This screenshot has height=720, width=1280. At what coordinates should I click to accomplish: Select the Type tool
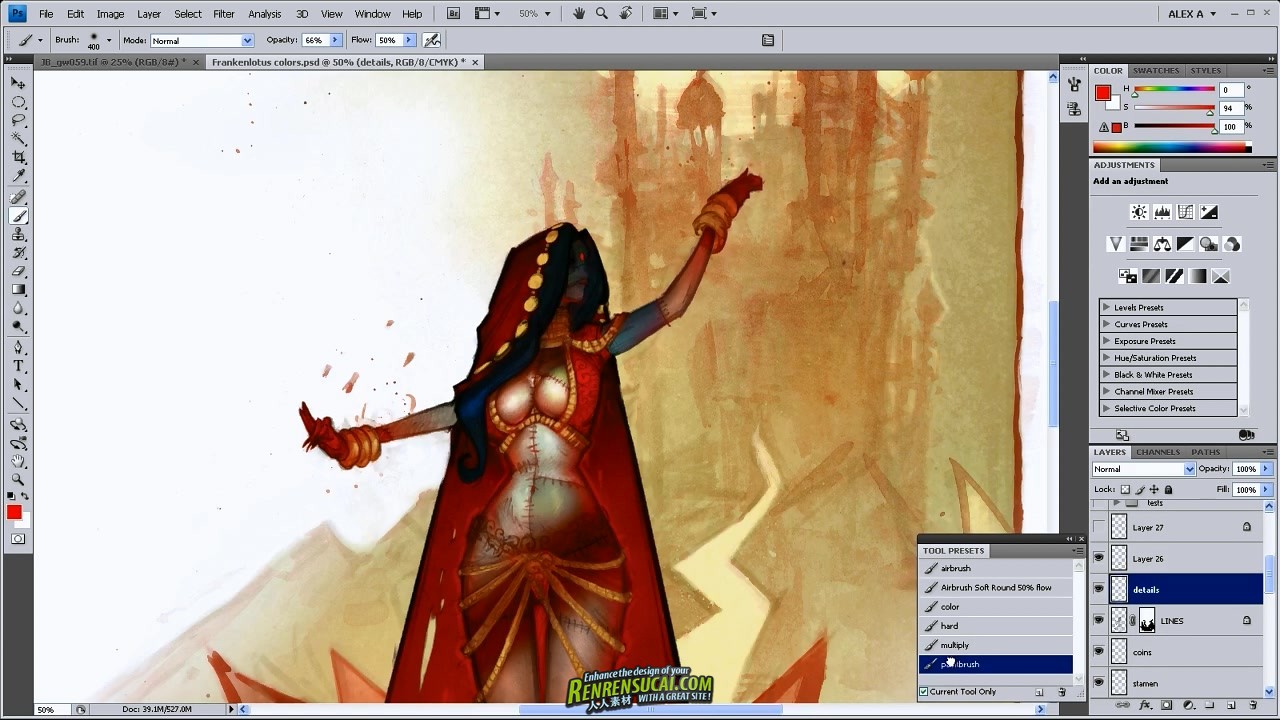(x=18, y=366)
